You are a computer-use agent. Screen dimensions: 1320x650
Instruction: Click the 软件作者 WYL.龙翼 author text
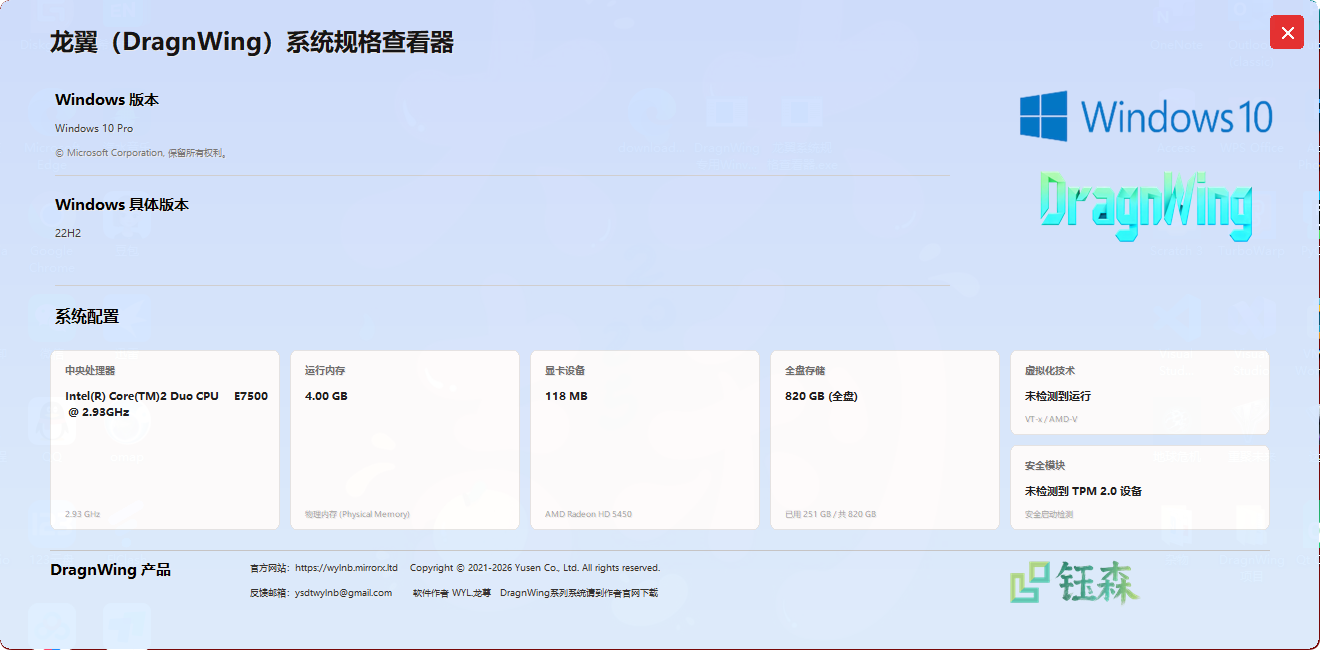[452, 593]
